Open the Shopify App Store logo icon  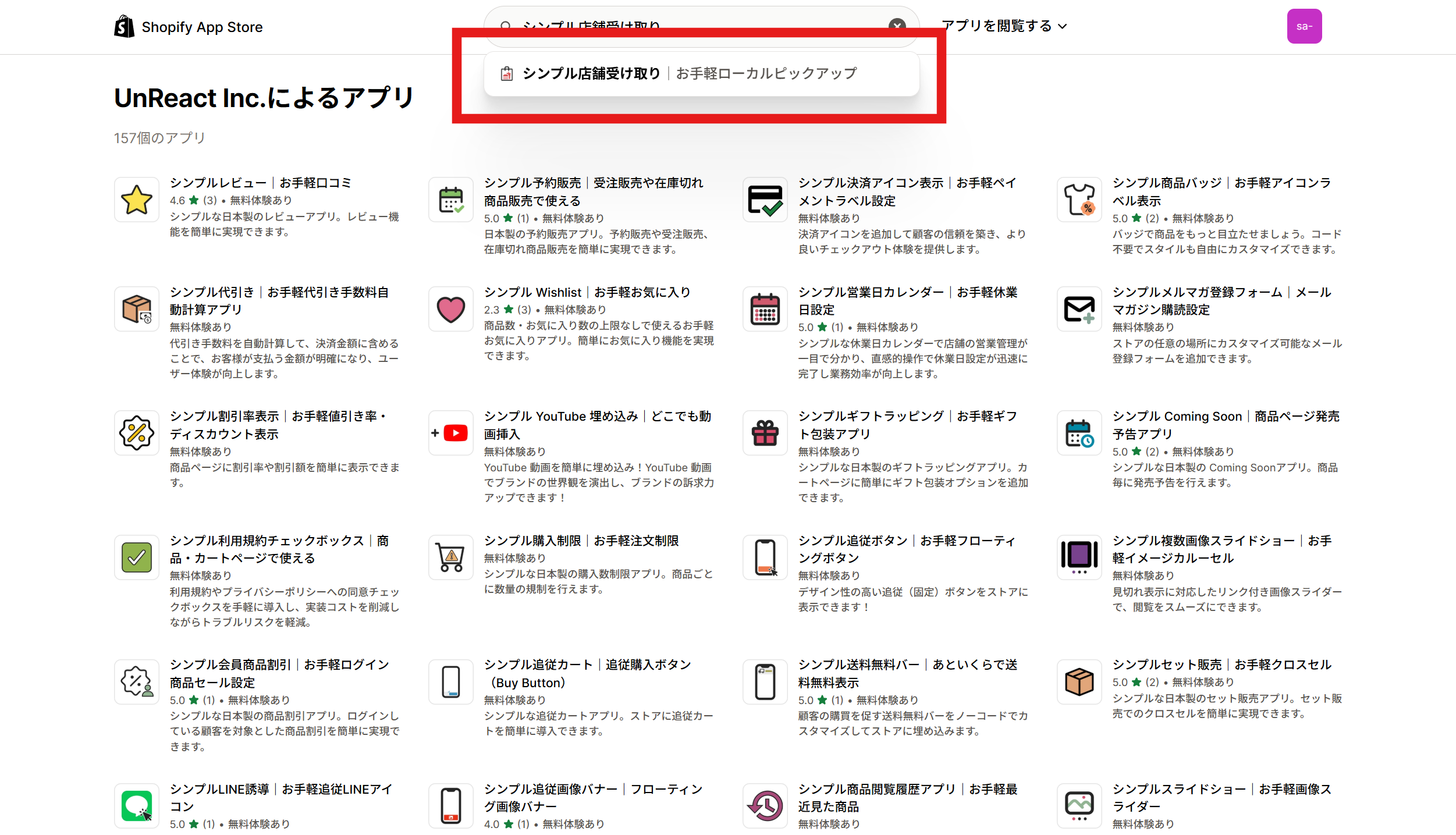[124, 27]
